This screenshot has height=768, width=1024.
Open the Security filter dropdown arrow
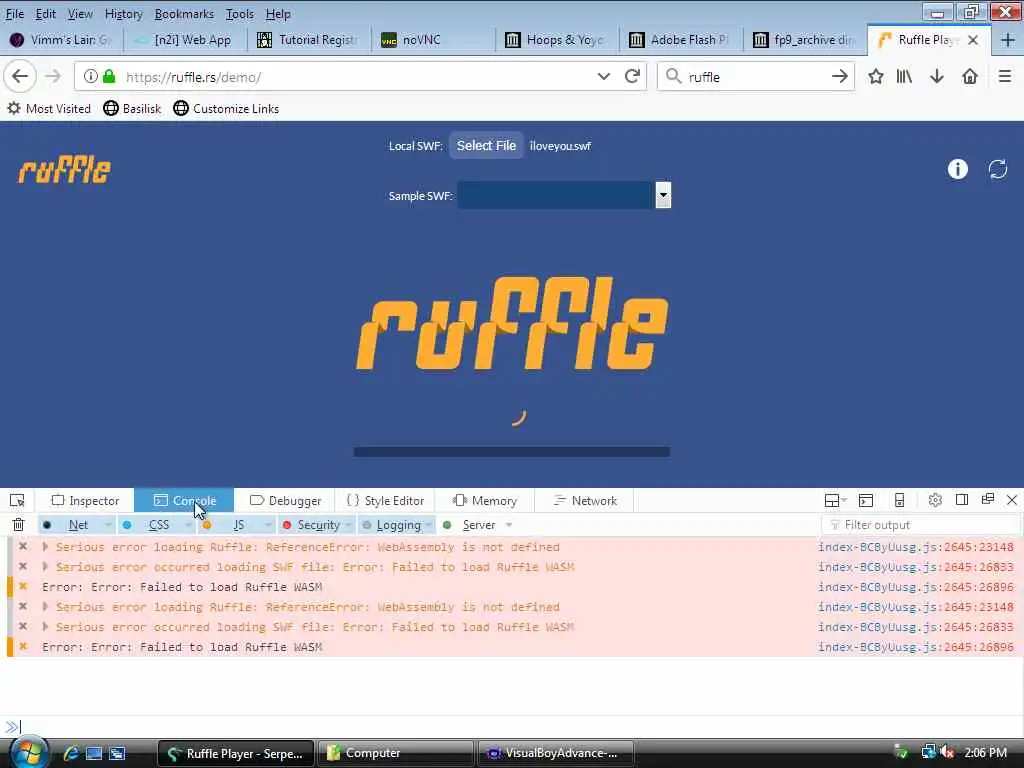click(349, 524)
